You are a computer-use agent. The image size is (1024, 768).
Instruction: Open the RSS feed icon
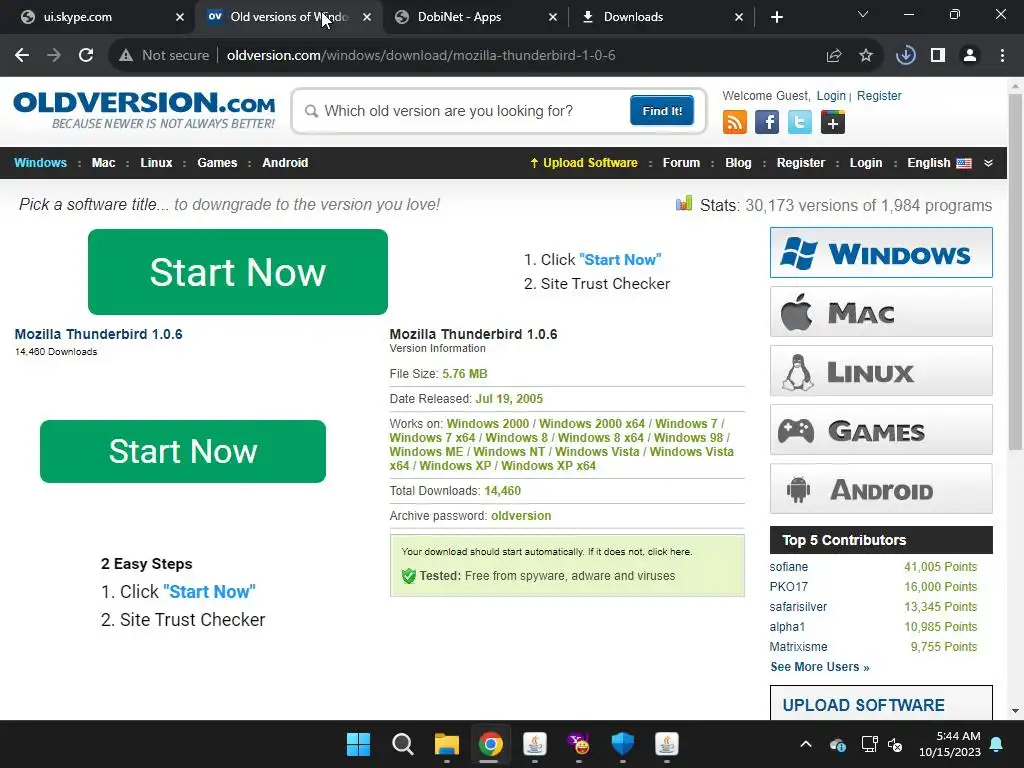735,122
